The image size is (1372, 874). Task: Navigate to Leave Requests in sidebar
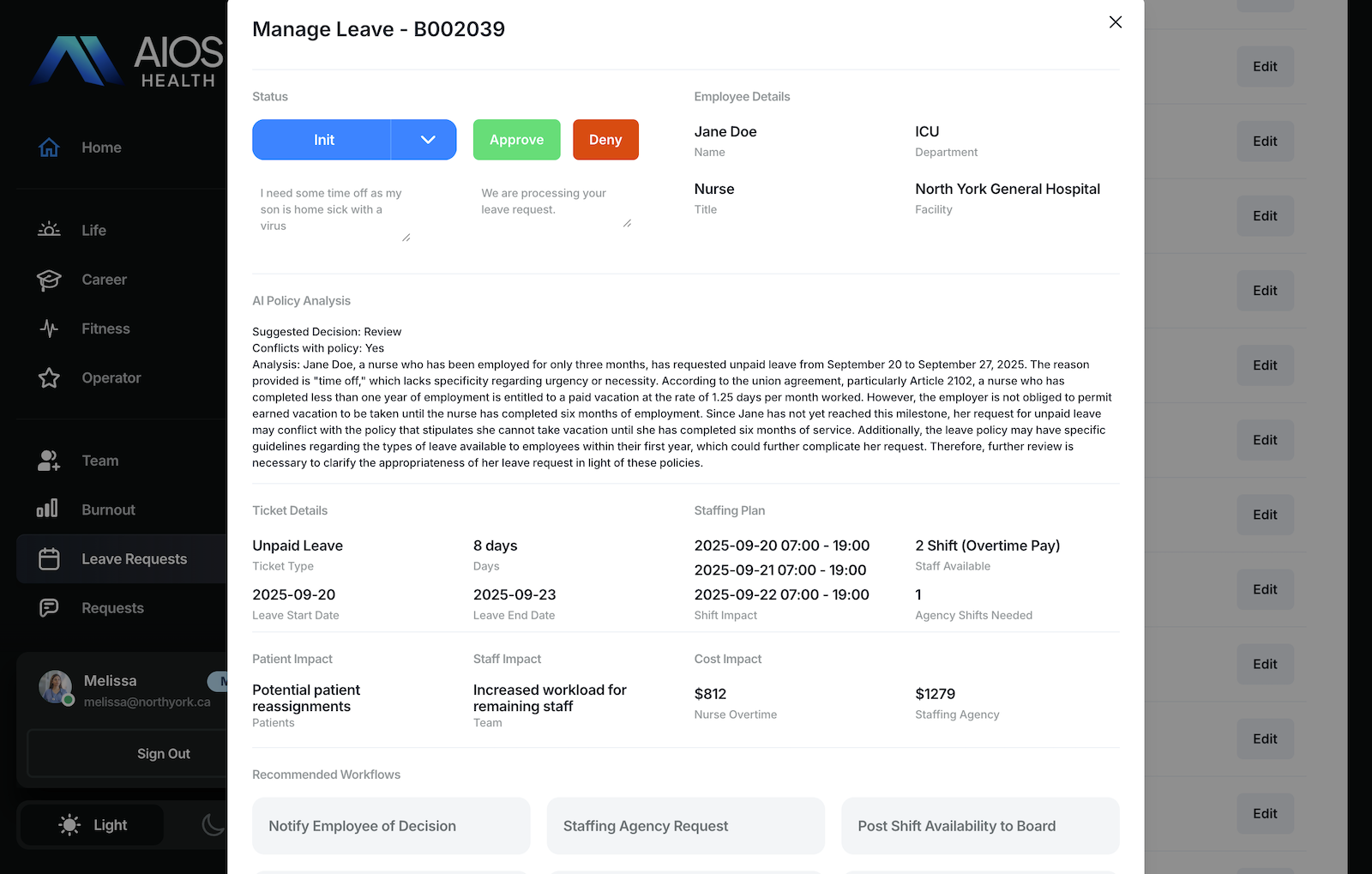click(134, 558)
